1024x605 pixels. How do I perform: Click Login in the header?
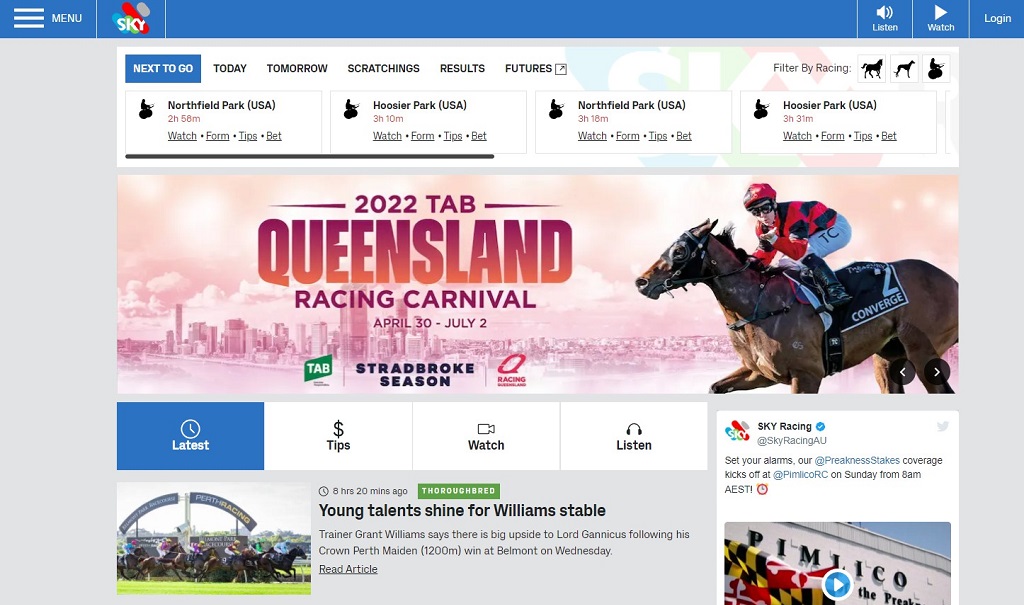(997, 18)
